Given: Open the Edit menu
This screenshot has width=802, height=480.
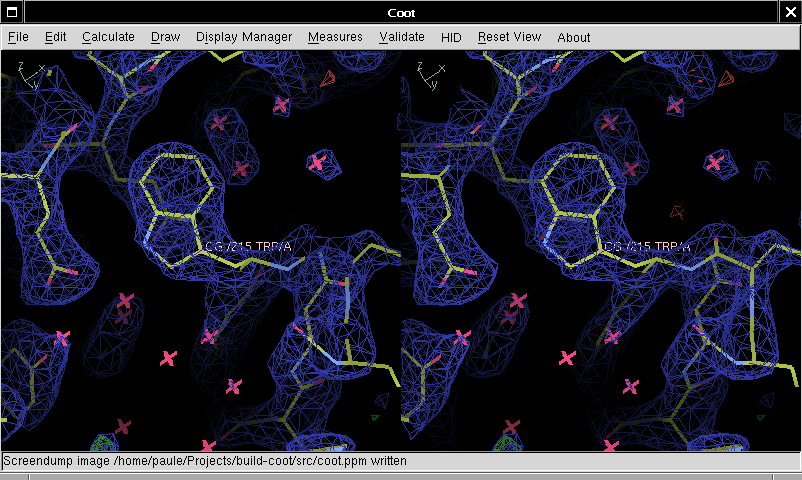Looking at the screenshot, I should pos(55,37).
